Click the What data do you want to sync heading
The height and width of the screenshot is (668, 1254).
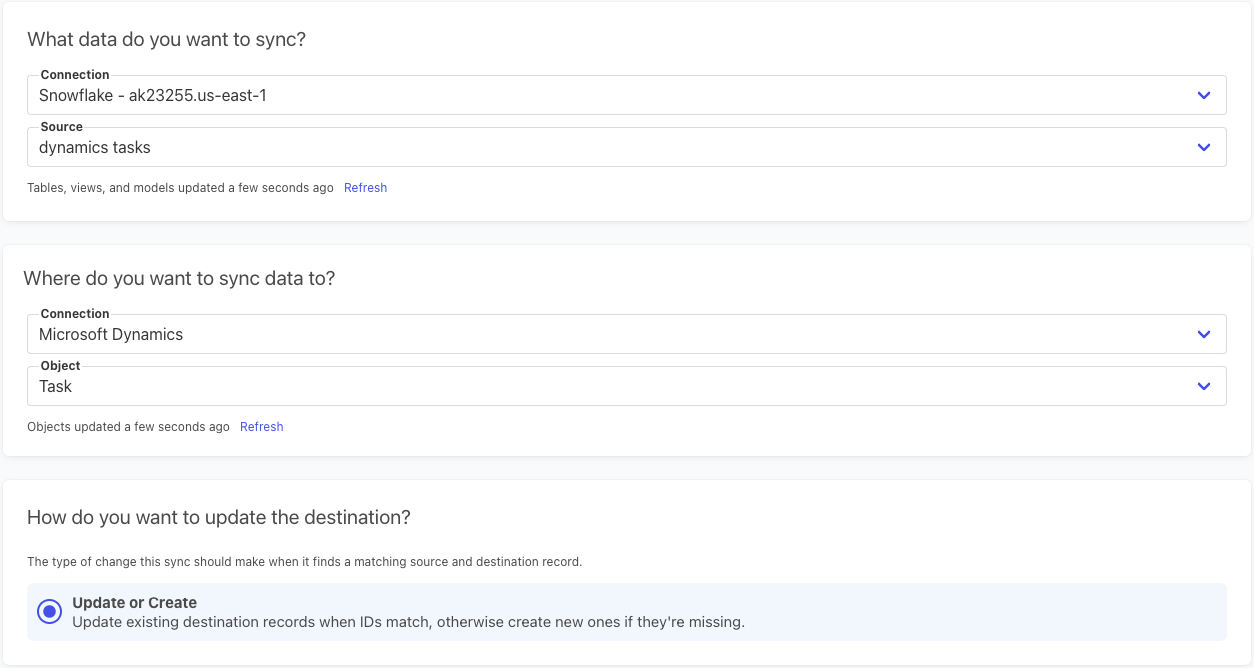click(x=166, y=40)
